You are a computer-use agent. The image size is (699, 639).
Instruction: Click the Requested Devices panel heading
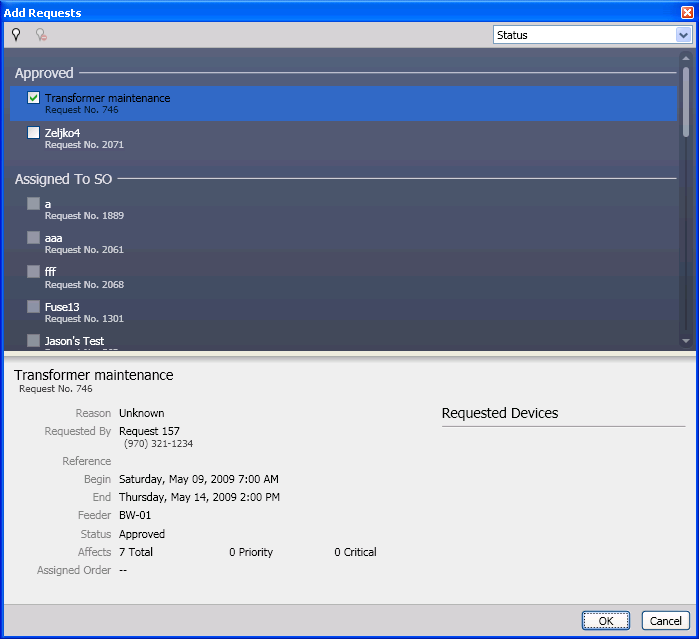pos(500,413)
